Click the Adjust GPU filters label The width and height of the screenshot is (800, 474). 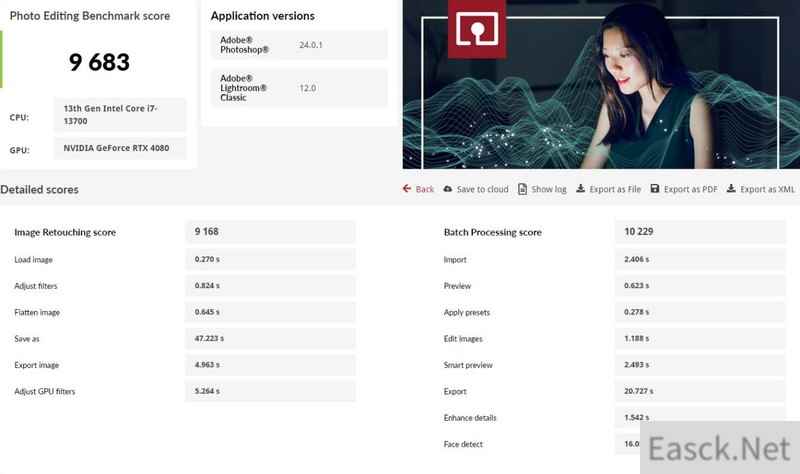pyautogui.click(x=45, y=391)
